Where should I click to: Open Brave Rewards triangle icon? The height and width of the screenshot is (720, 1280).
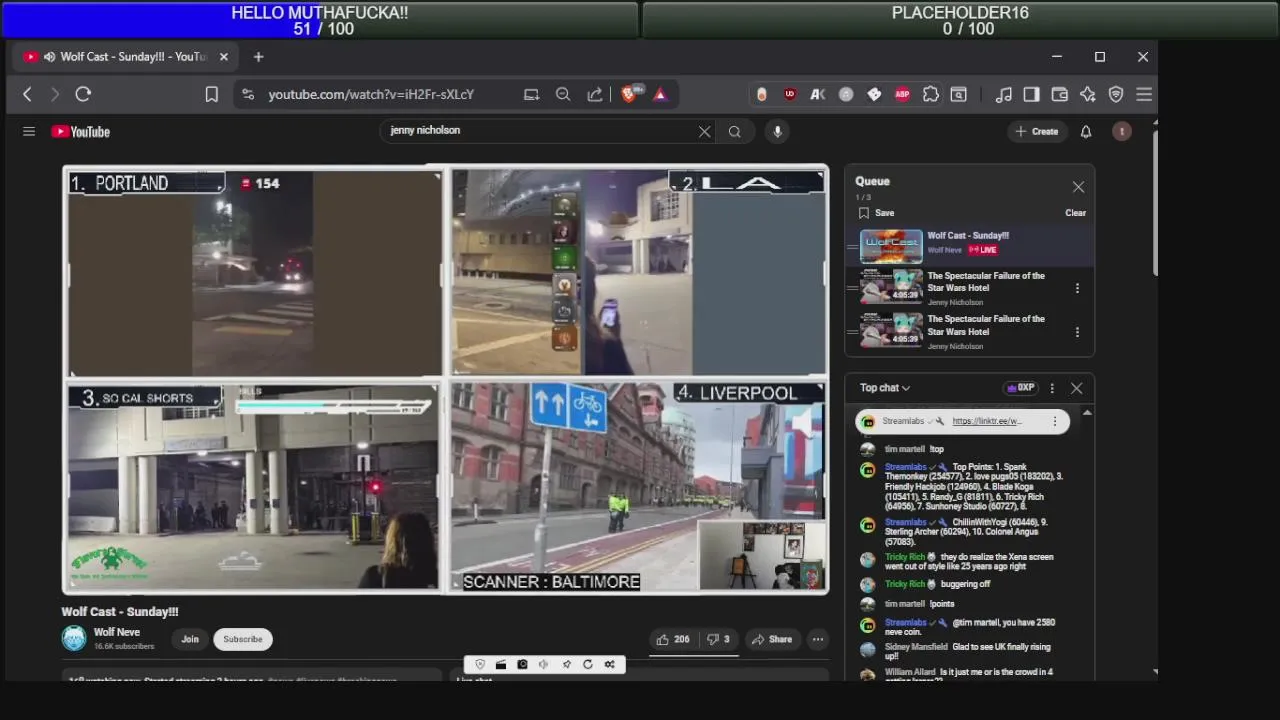point(660,94)
